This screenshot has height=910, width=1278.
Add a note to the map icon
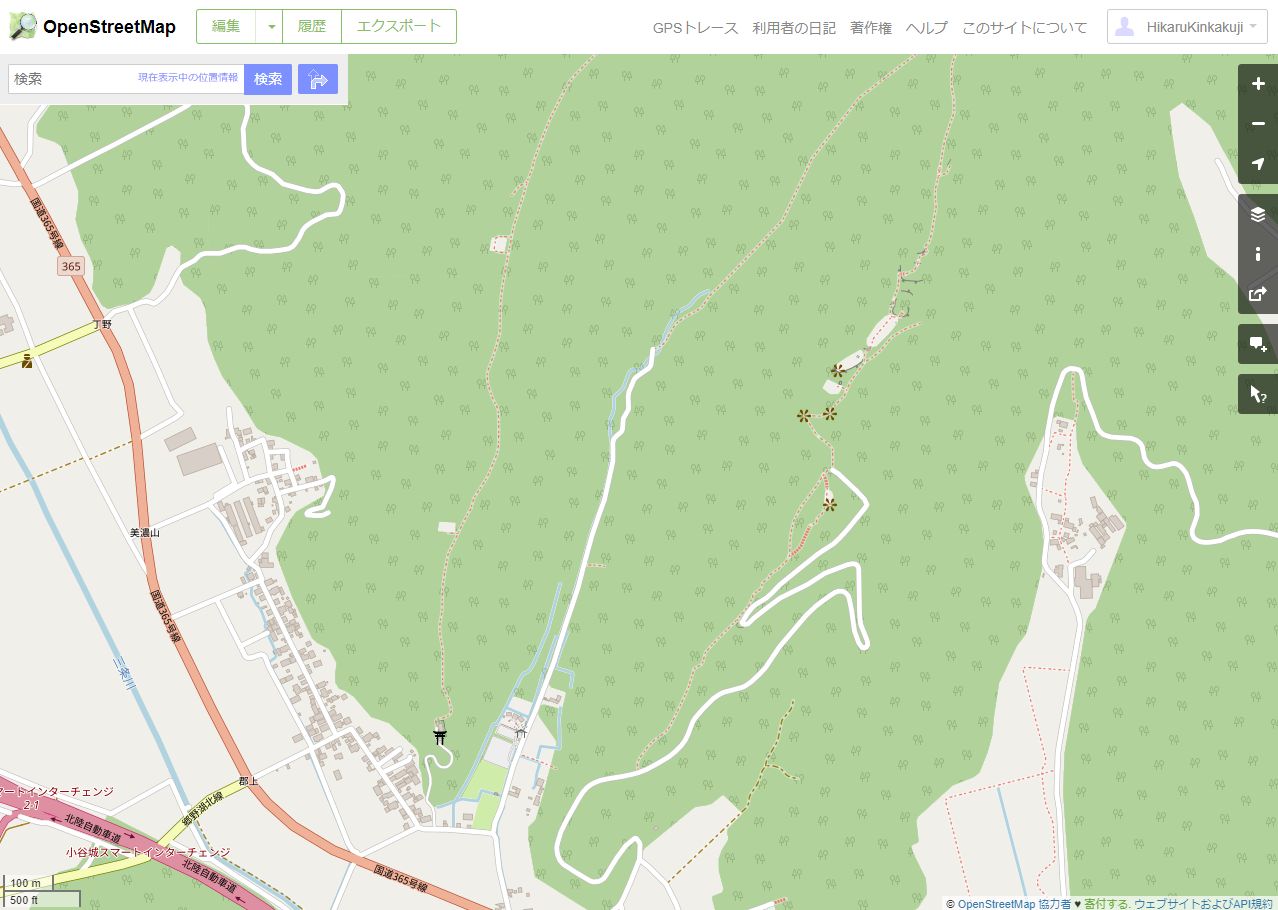pos(1258,344)
